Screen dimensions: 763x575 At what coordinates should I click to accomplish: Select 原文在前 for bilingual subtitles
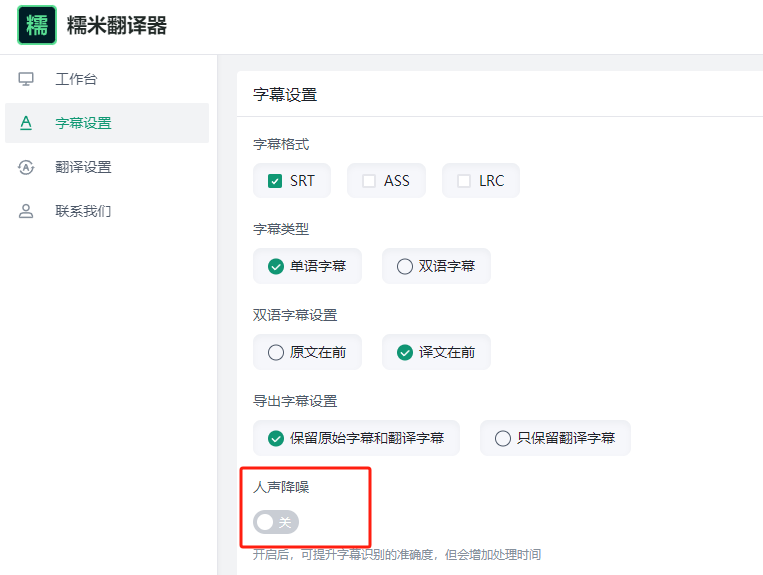pyautogui.click(x=276, y=352)
